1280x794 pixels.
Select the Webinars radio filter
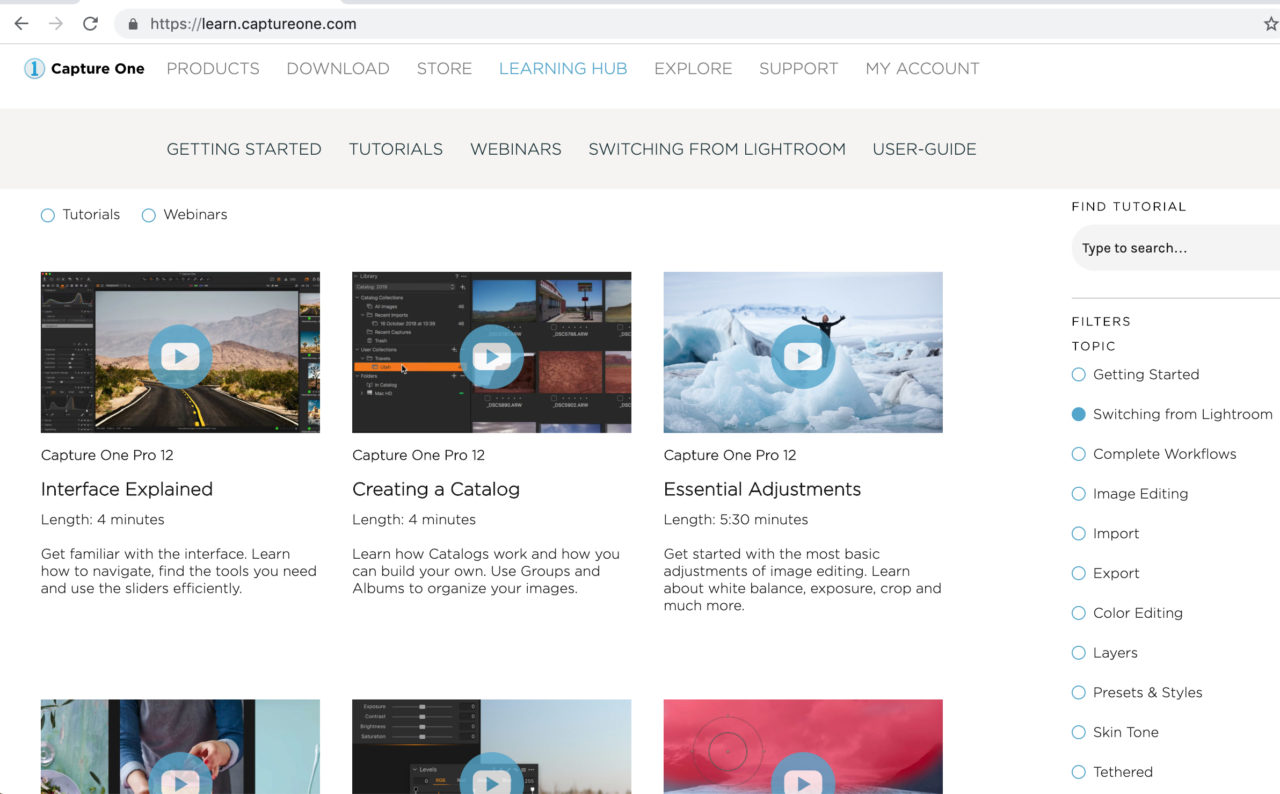click(149, 215)
